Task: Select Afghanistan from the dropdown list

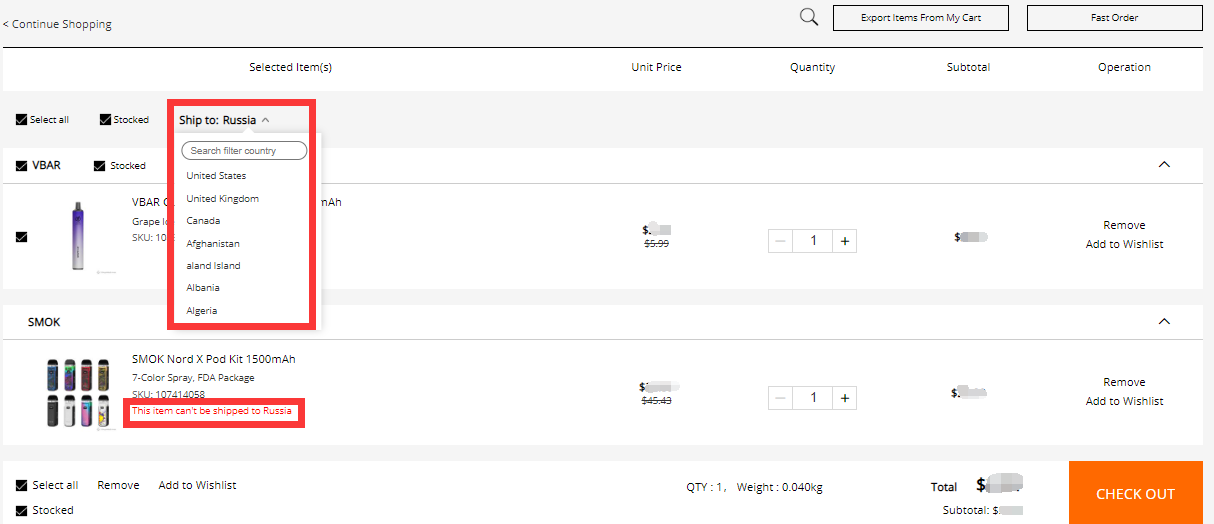Action: [x=213, y=244]
